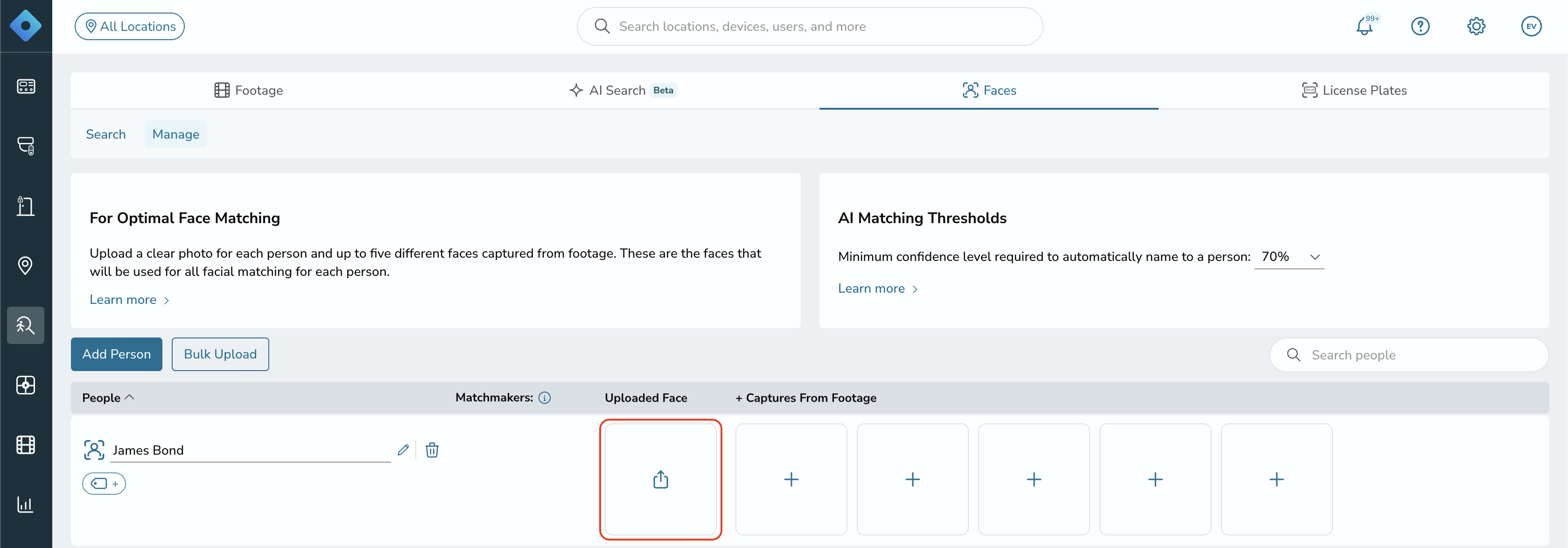Click the James Bond name field

pyautogui.click(x=250, y=450)
